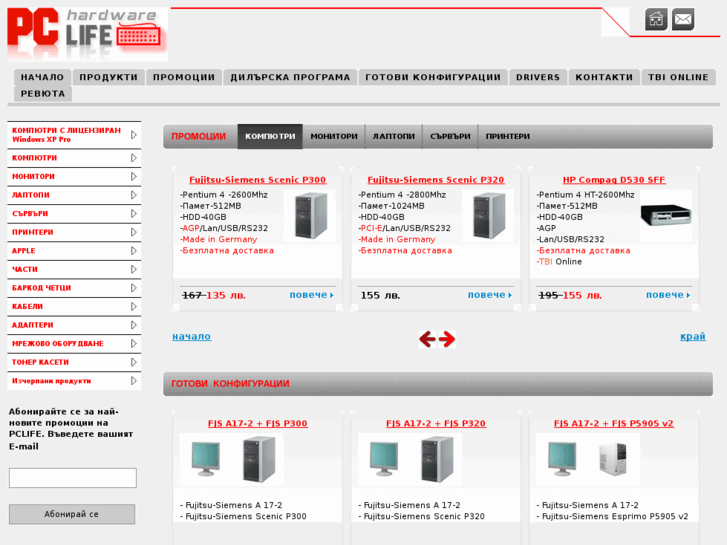This screenshot has width=727, height=545.
Task: Switch to the МОНИТОРИ promotions tab
Action: tap(334, 136)
